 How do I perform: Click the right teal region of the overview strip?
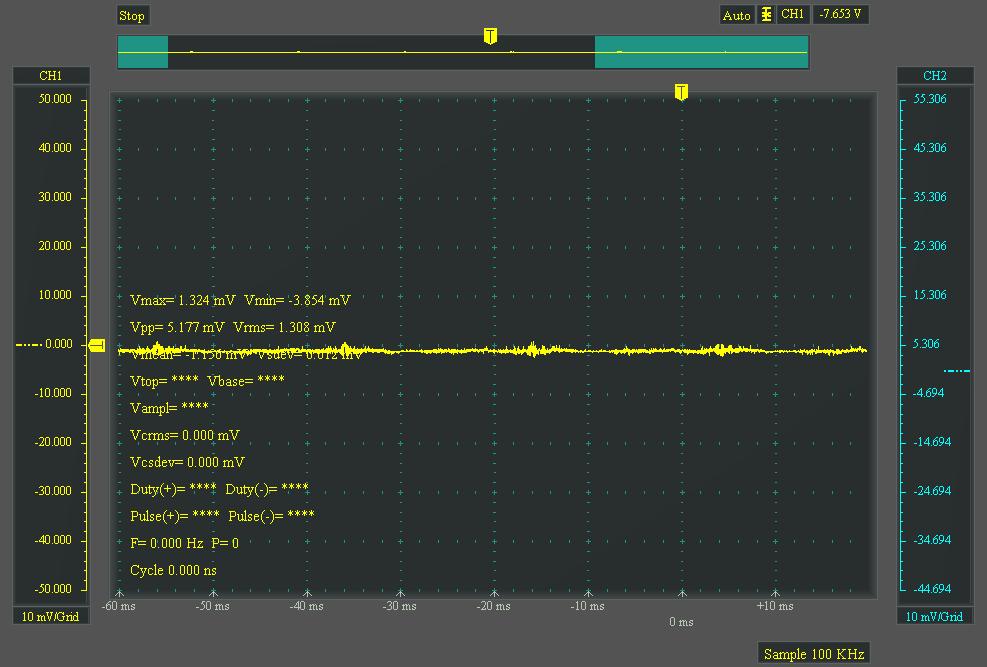(x=701, y=52)
